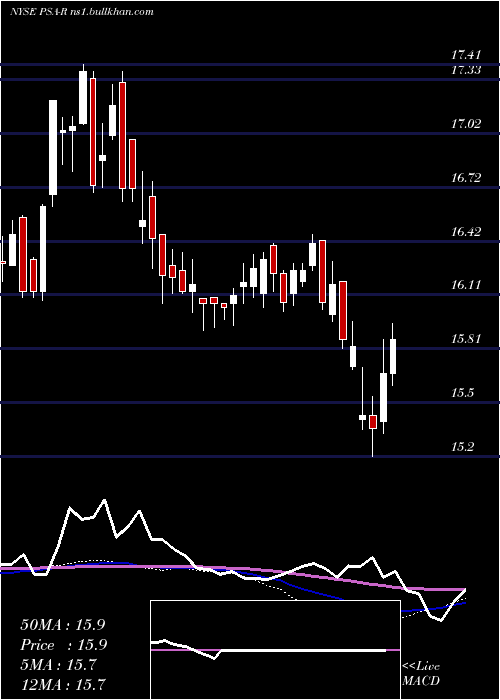The image size is (500, 700).
Task: Click the Price : 15.9 readout
Action: [62, 645]
